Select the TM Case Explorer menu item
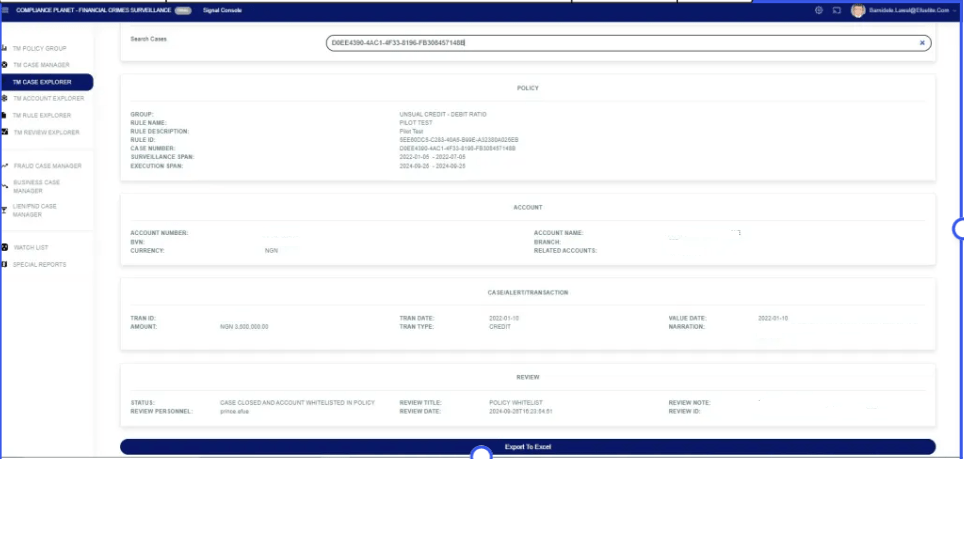Image resolution: width=964 pixels, height=540 pixels. [42, 82]
